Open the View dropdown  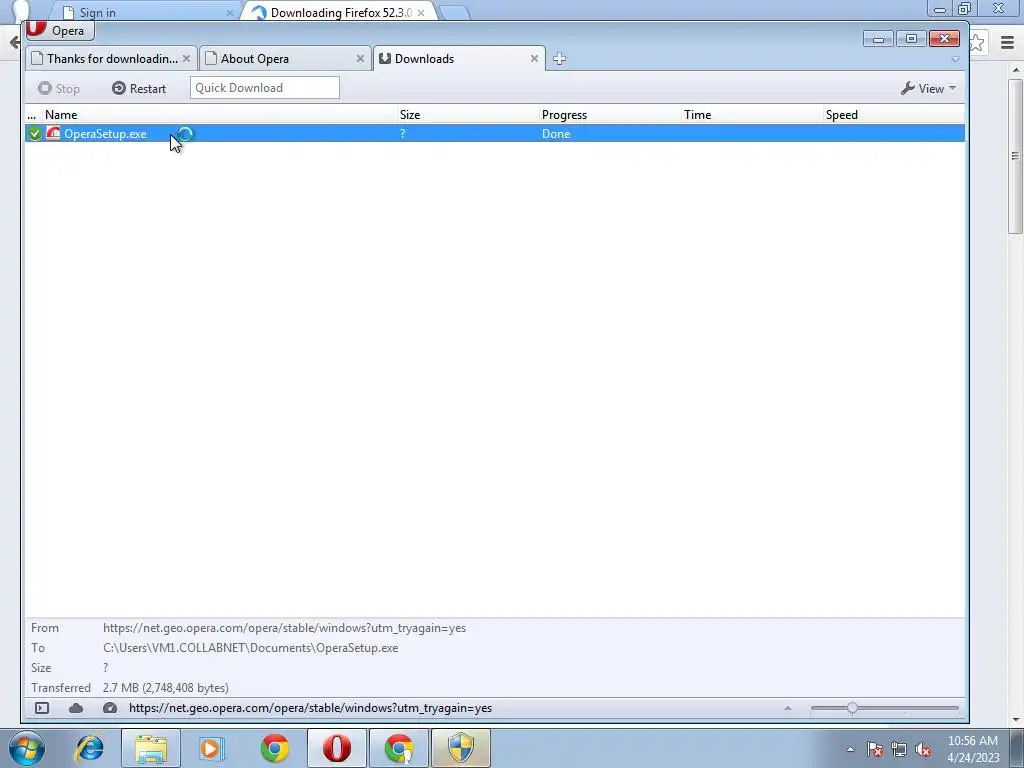click(x=928, y=88)
